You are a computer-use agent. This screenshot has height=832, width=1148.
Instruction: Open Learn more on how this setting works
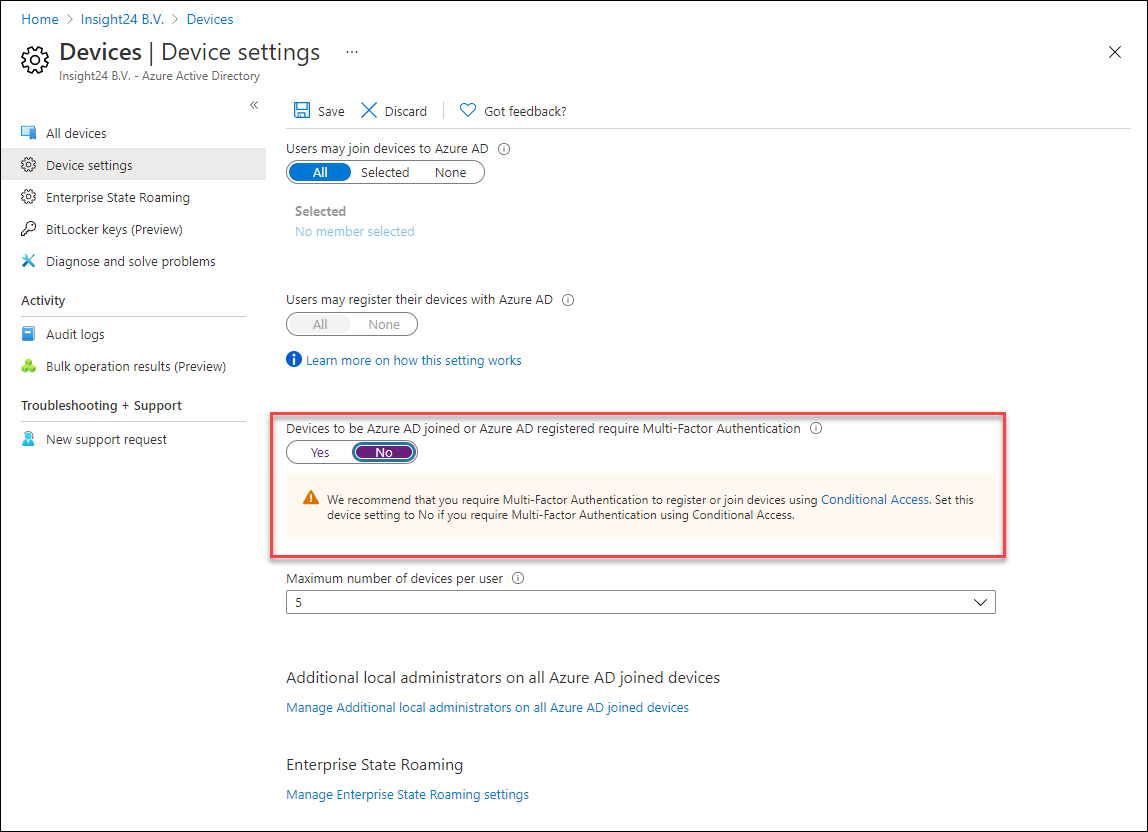414,360
